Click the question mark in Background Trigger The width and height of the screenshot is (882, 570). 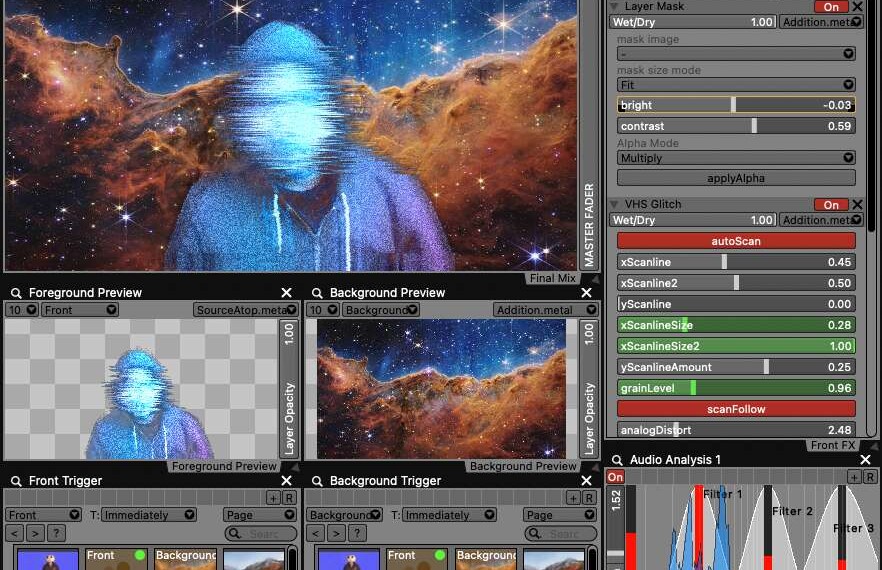click(357, 534)
